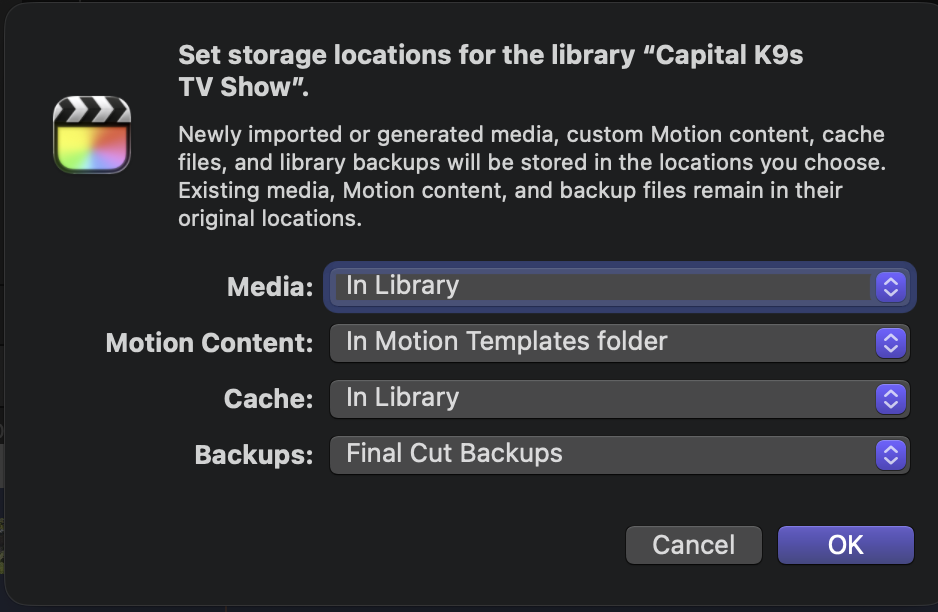Click the 'Media:' field label
The height and width of the screenshot is (612, 938).
270,288
